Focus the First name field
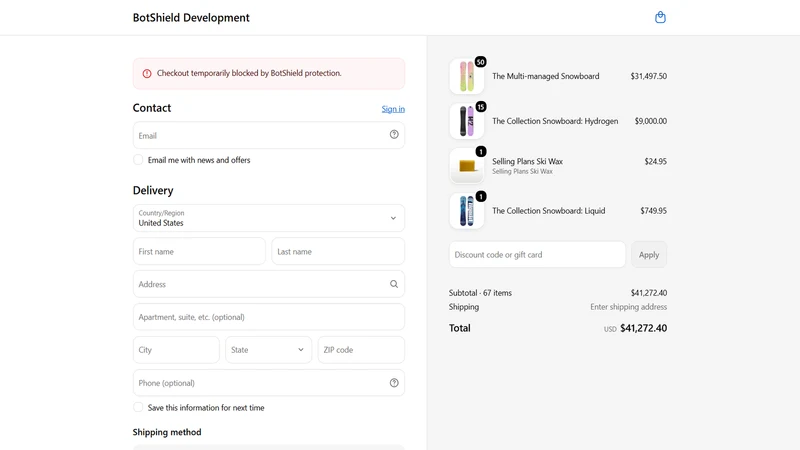Viewport: 800px width, 450px height. (199, 252)
